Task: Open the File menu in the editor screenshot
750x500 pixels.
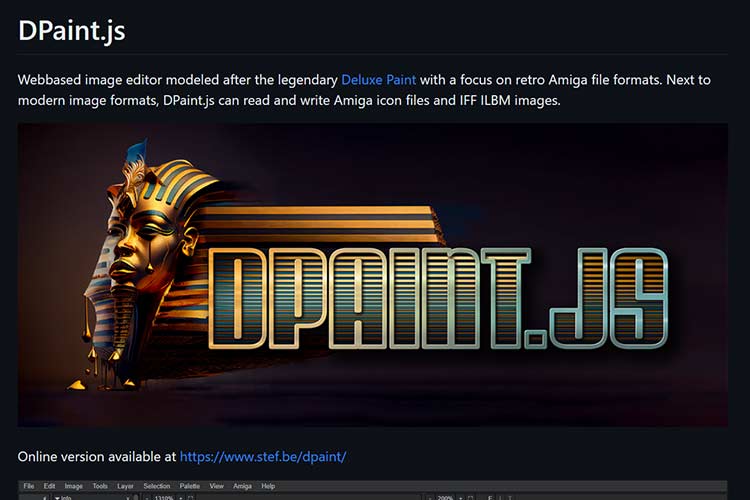Action: (x=29, y=486)
